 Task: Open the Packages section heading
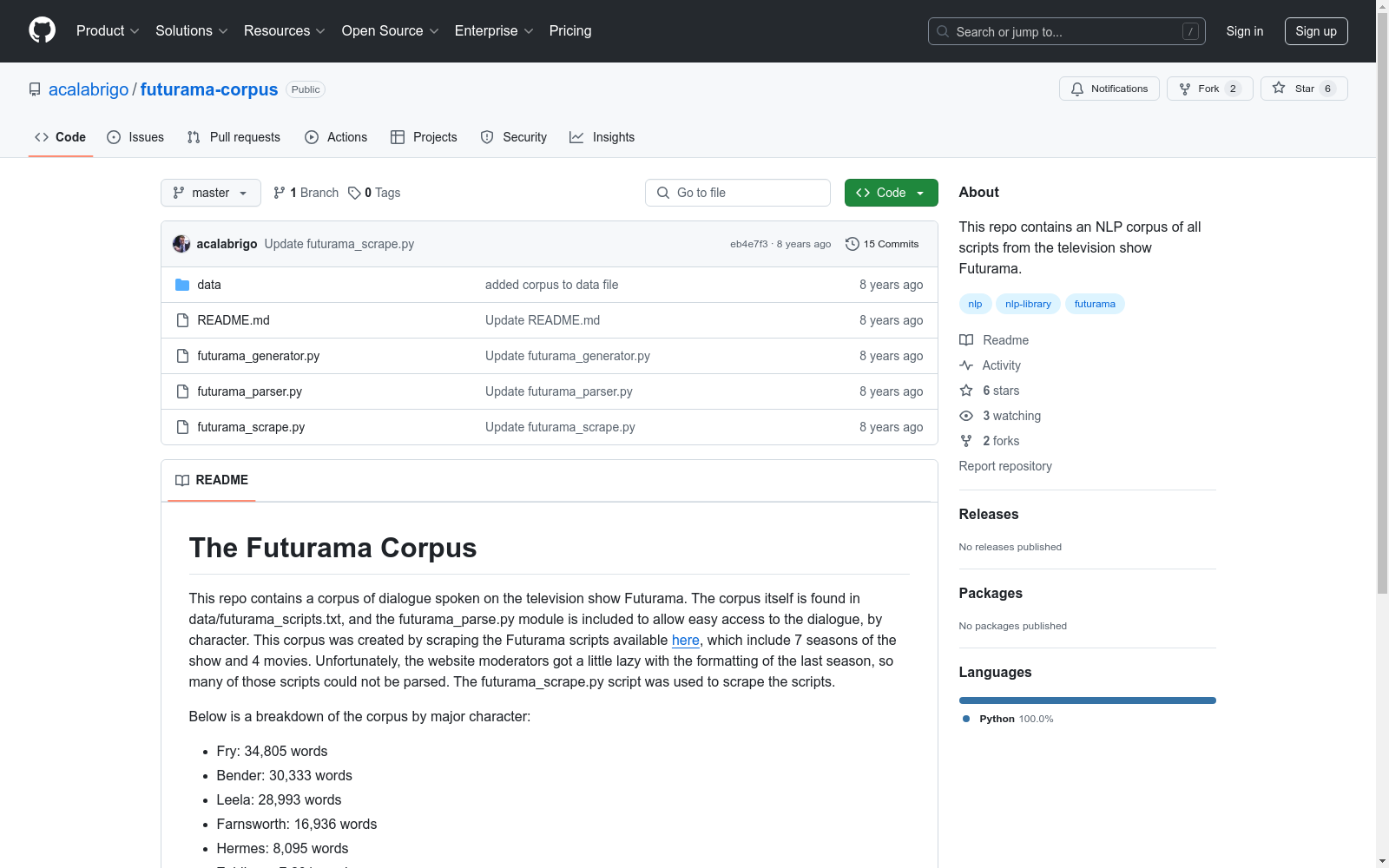[991, 593]
